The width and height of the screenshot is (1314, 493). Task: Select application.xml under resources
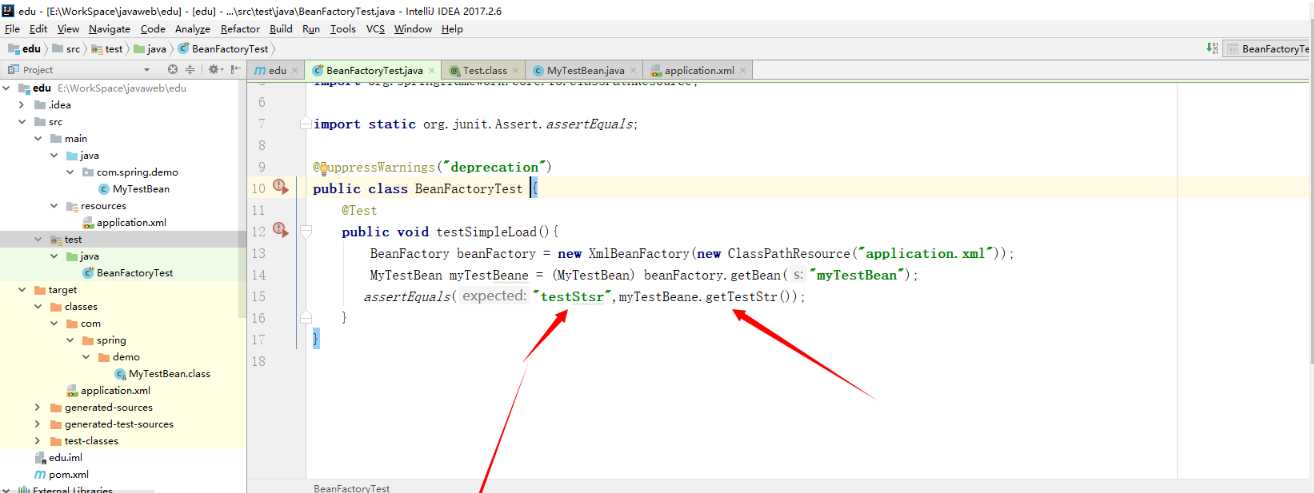point(123,222)
